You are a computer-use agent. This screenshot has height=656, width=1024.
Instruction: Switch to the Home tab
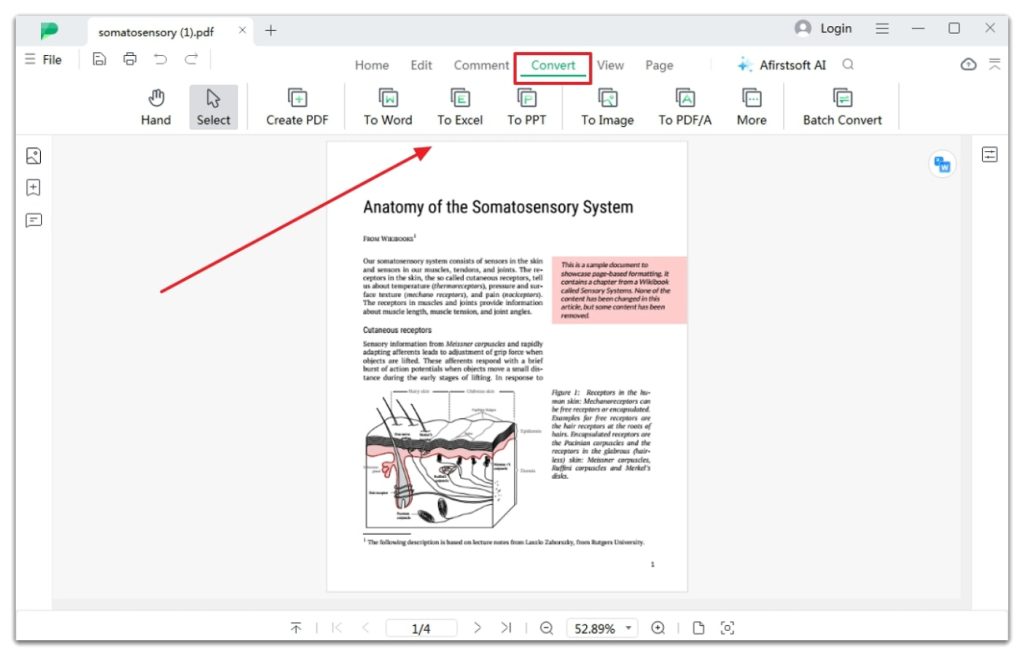(x=372, y=65)
